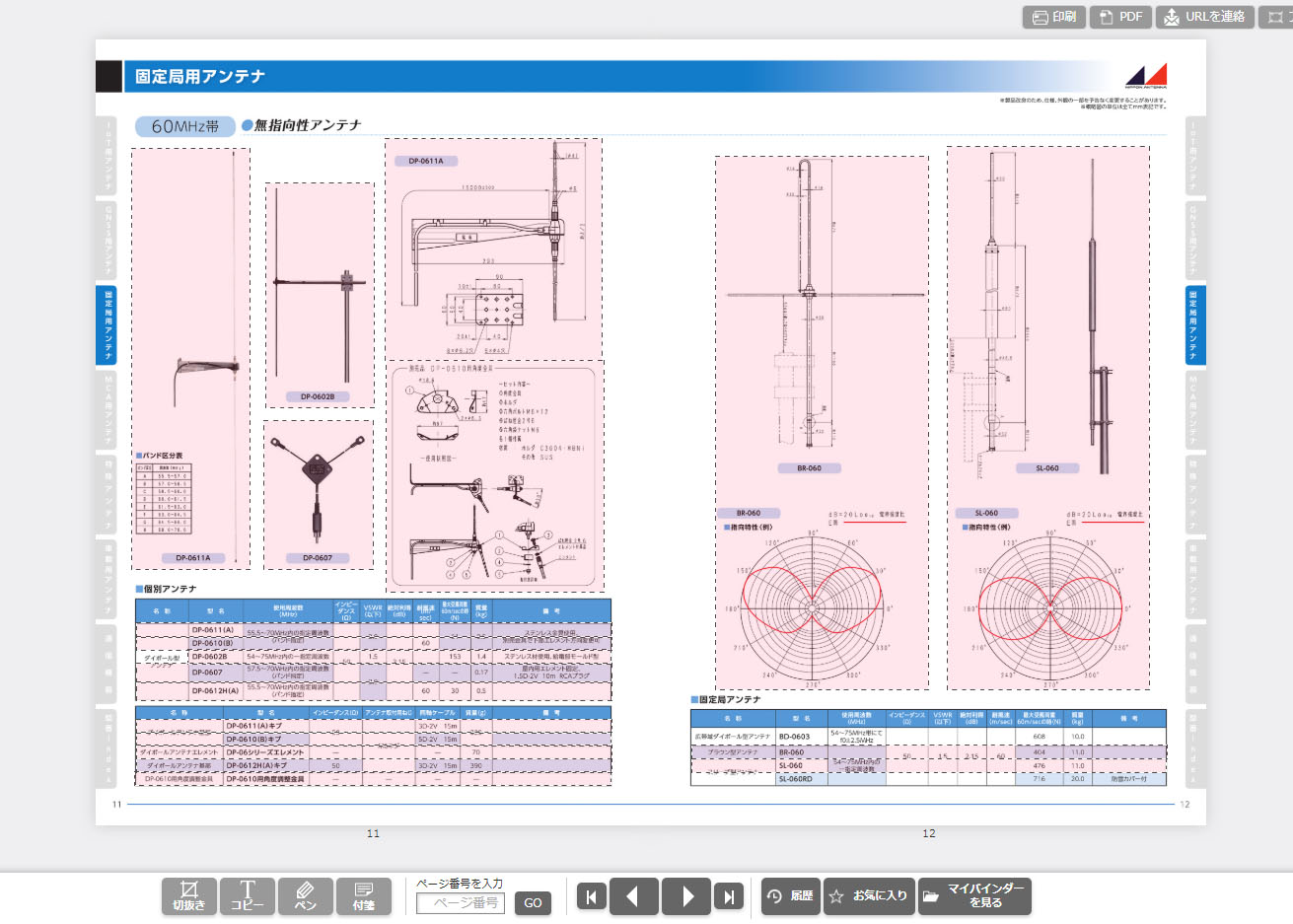Activate the コピー text copy tool

(x=247, y=896)
